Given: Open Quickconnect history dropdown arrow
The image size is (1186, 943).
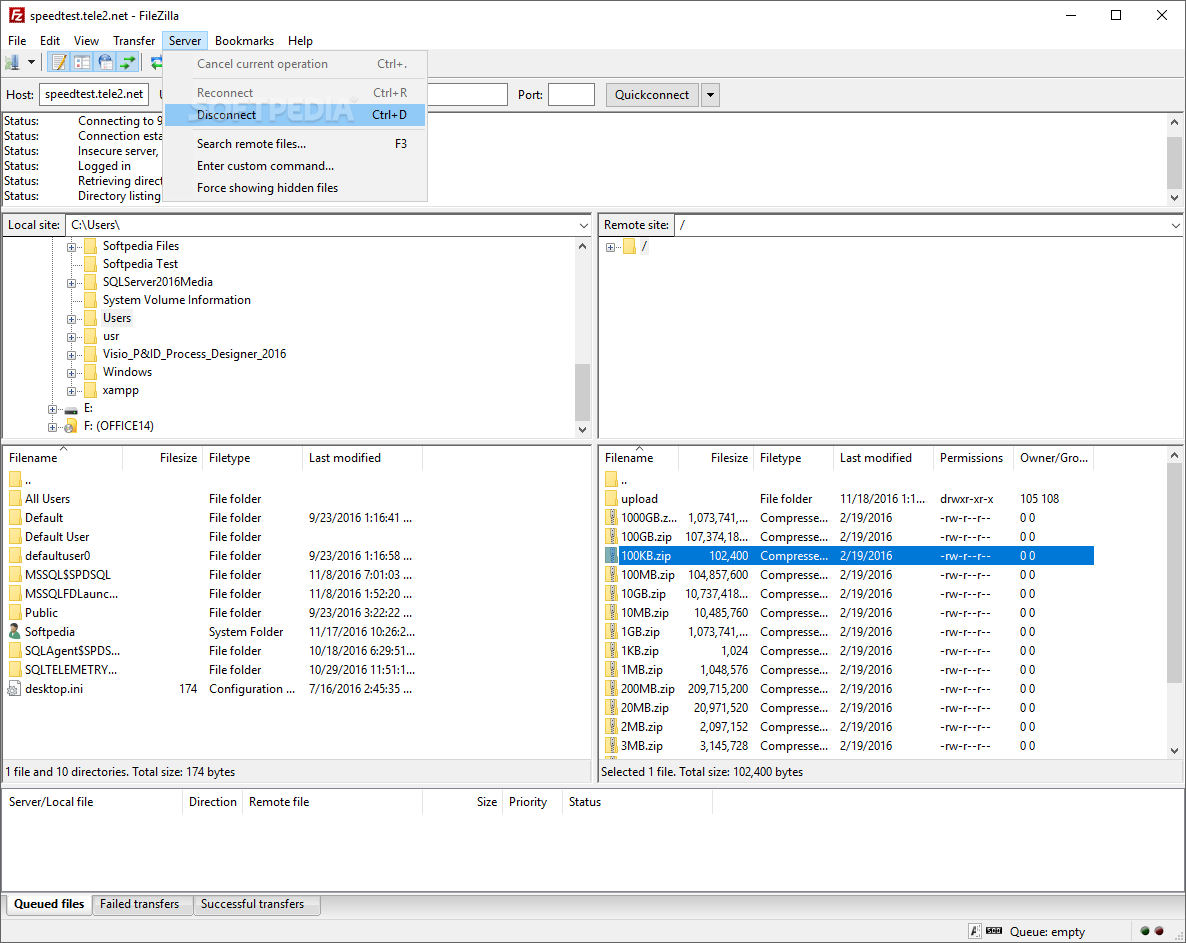Looking at the screenshot, I should 710,95.
